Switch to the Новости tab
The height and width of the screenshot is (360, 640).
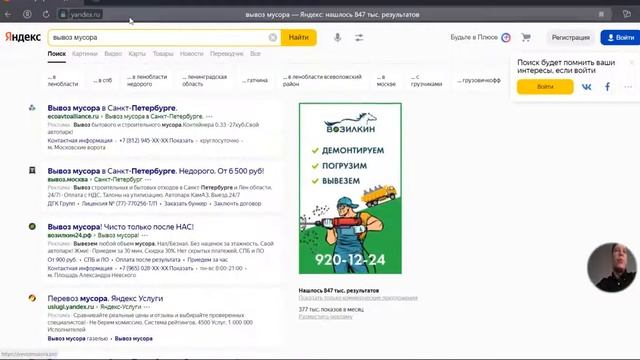tap(191, 54)
